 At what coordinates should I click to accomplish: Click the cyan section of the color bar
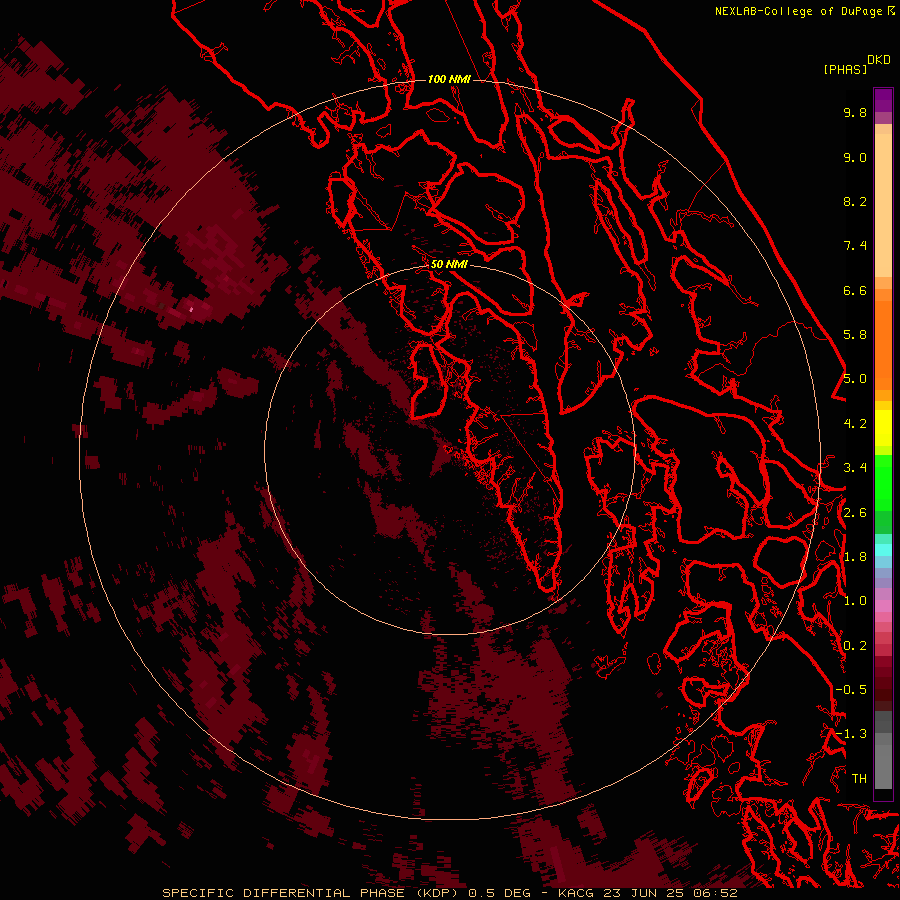883,550
